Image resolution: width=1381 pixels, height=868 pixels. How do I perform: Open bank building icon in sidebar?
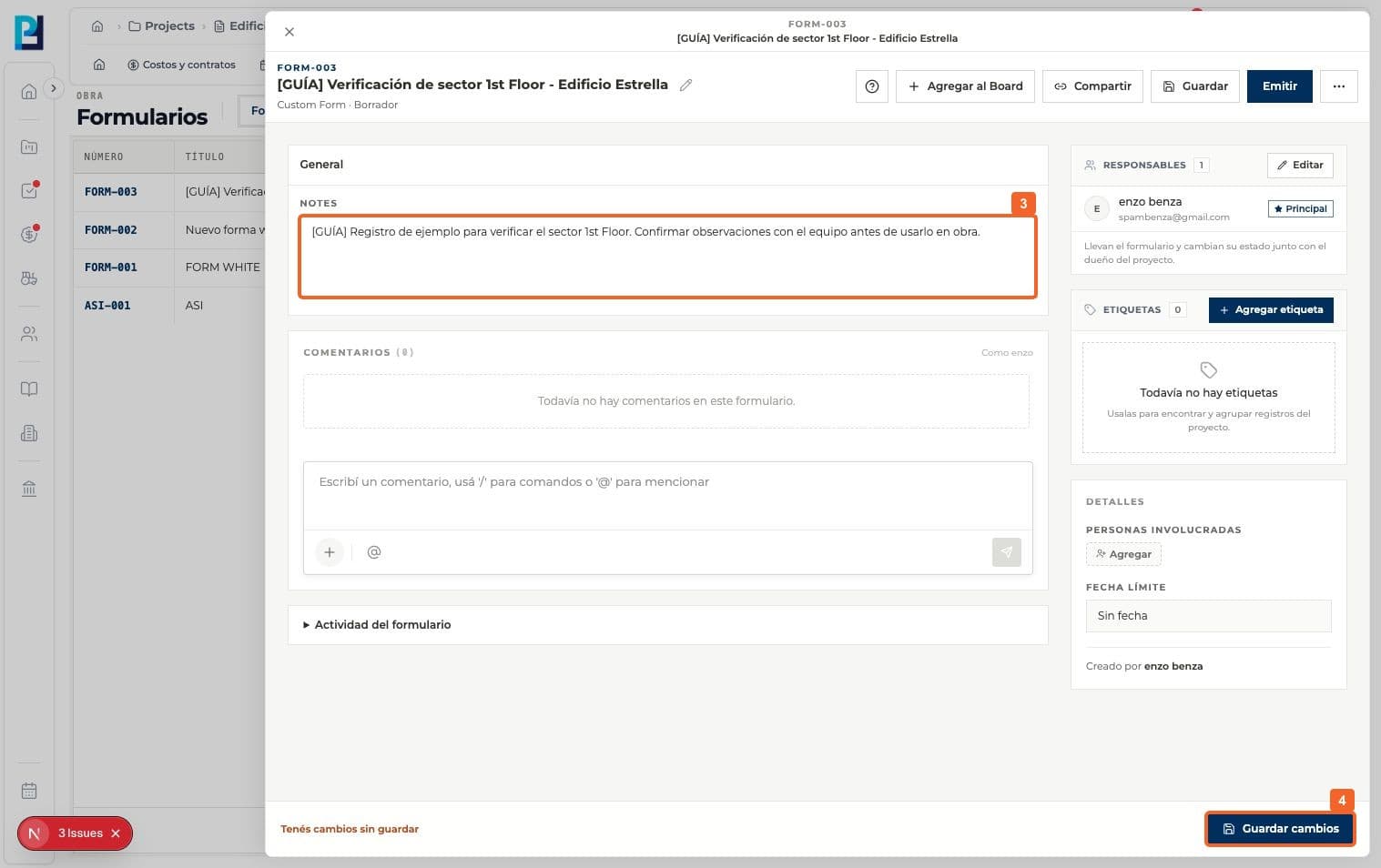pos(29,489)
